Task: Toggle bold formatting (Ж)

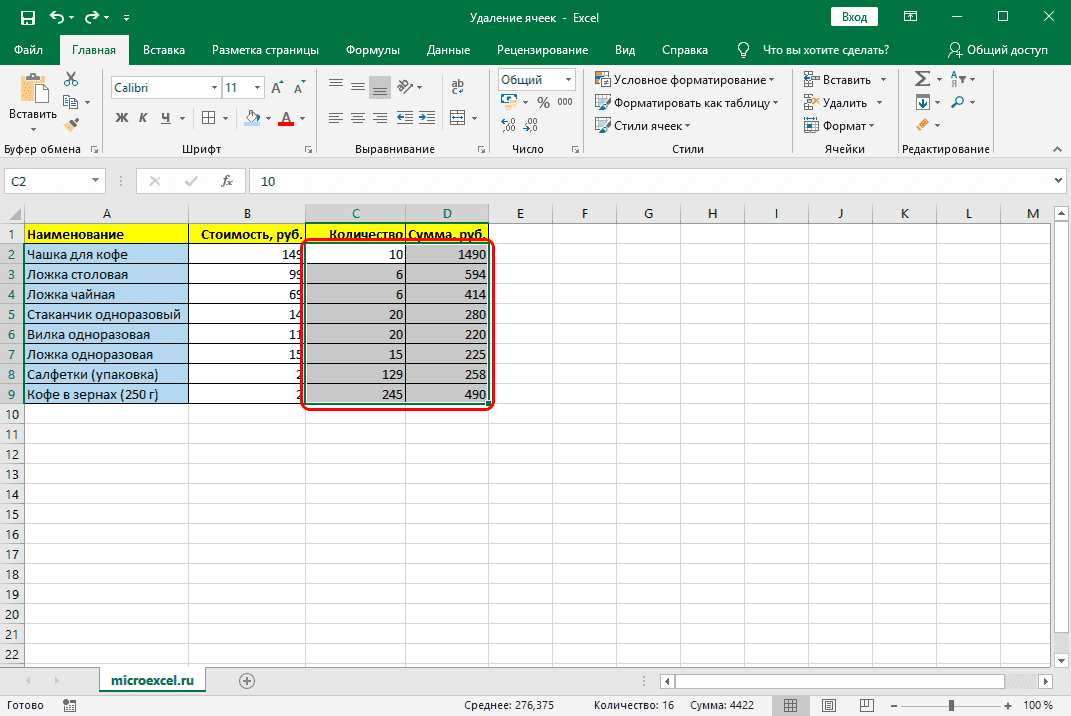Action: click(x=122, y=118)
